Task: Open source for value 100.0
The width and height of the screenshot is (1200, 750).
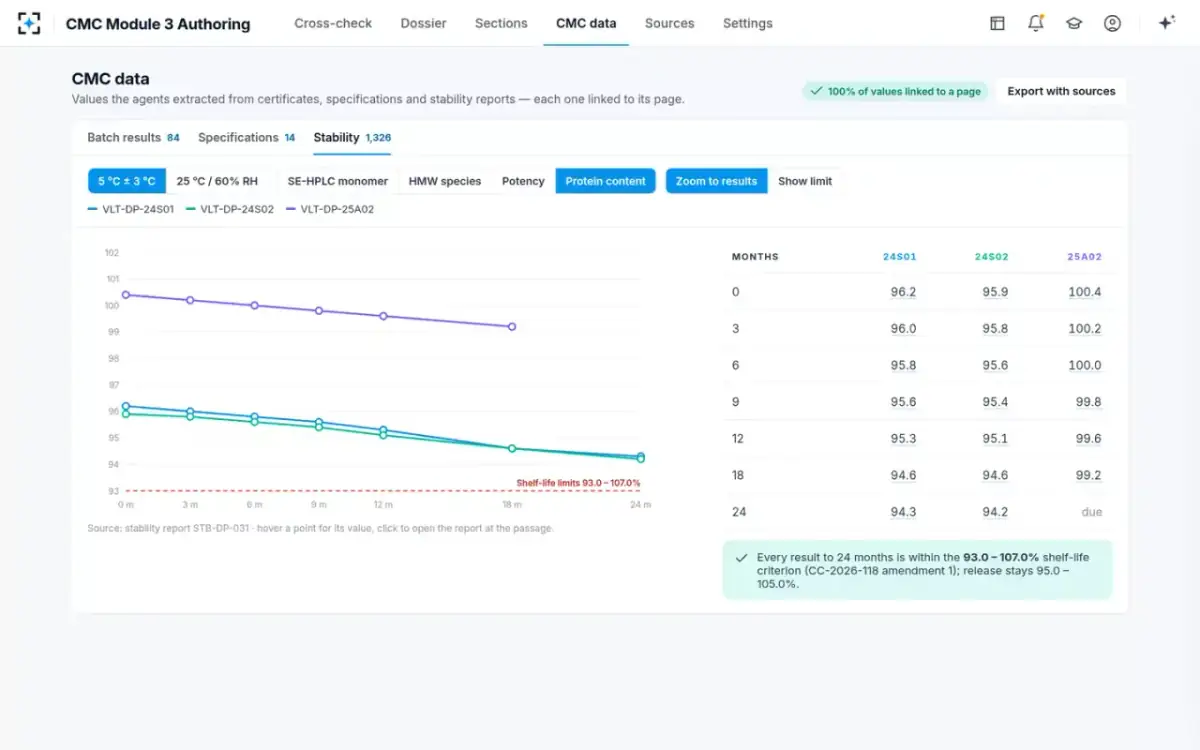Action: [1085, 365]
